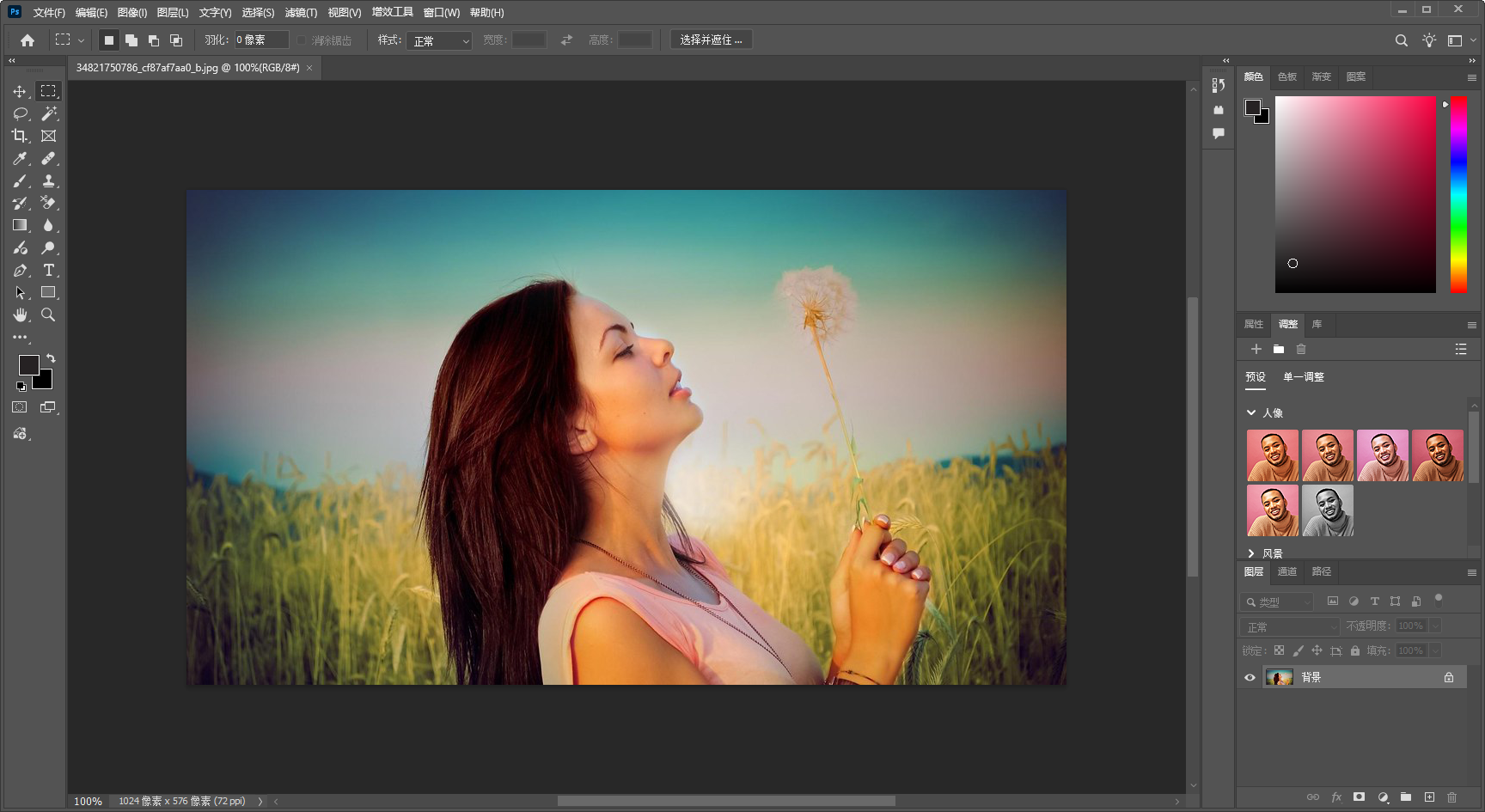Select the Move tool
Viewport: 1485px width, 812px height.
pyautogui.click(x=19, y=91)
